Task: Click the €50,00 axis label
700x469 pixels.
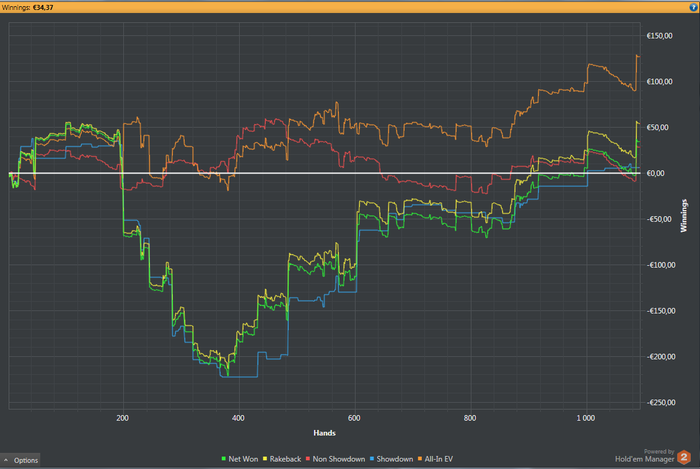Action: [659, 128]
